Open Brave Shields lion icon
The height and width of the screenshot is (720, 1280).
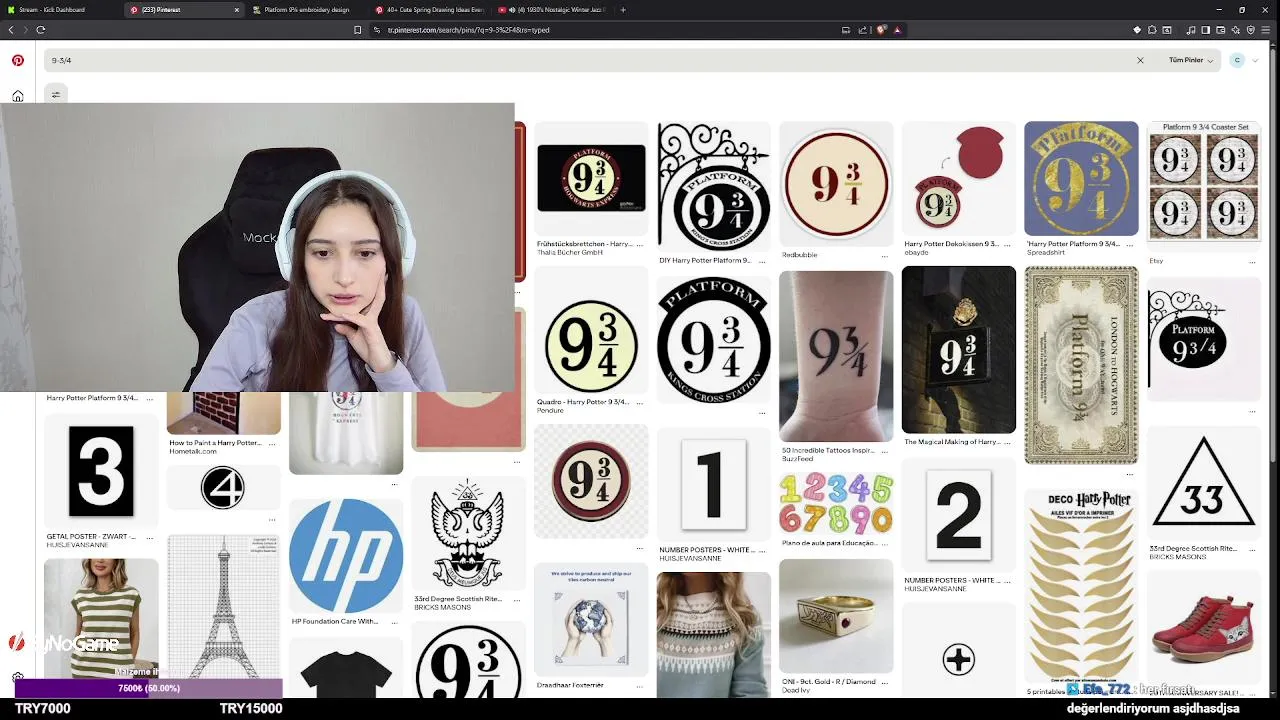pos(881,30)
